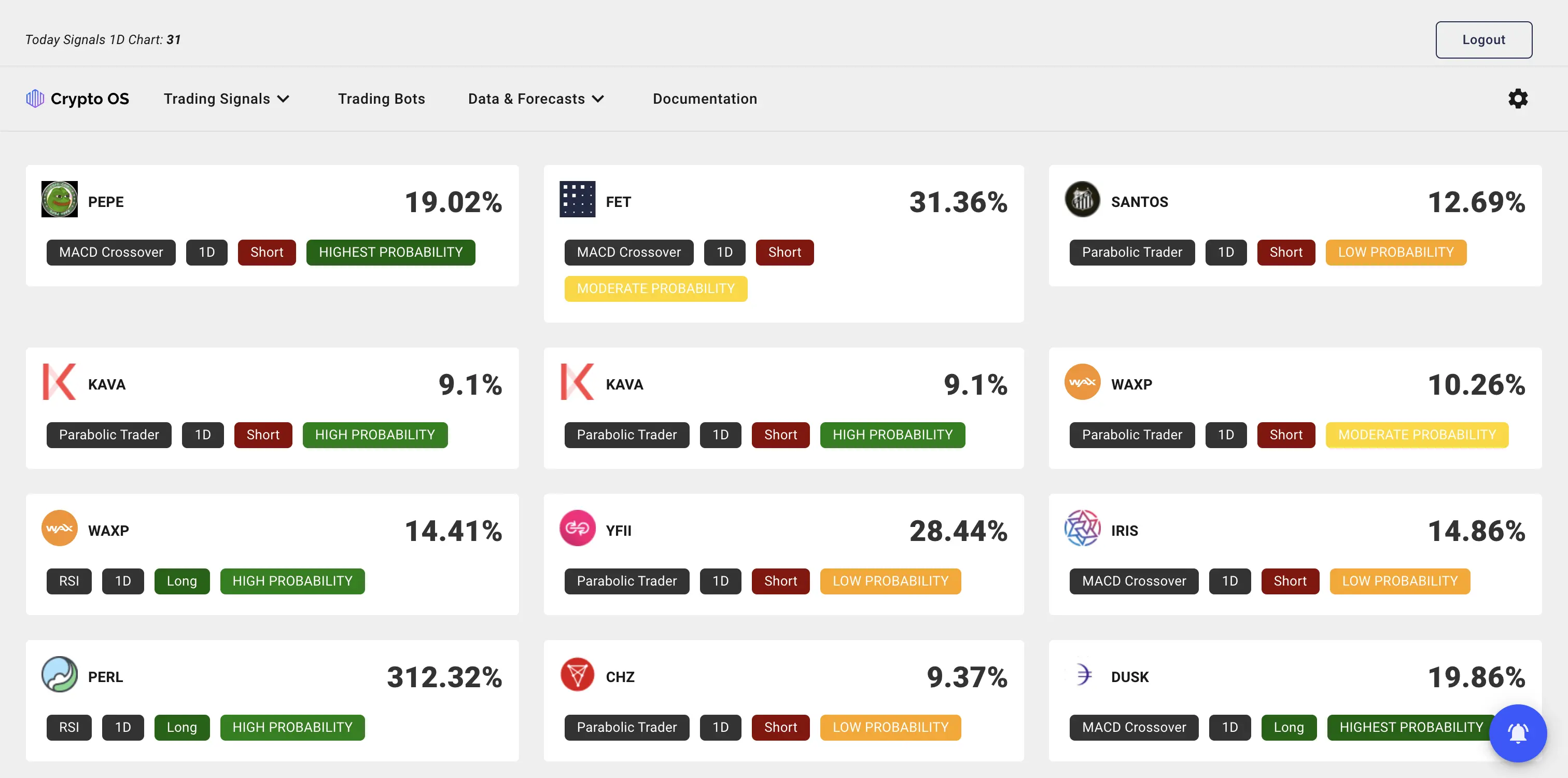This screenshot has width=1568, height=778.
Task: Open the Trading Bots page
Action: [x=382, y=99]
